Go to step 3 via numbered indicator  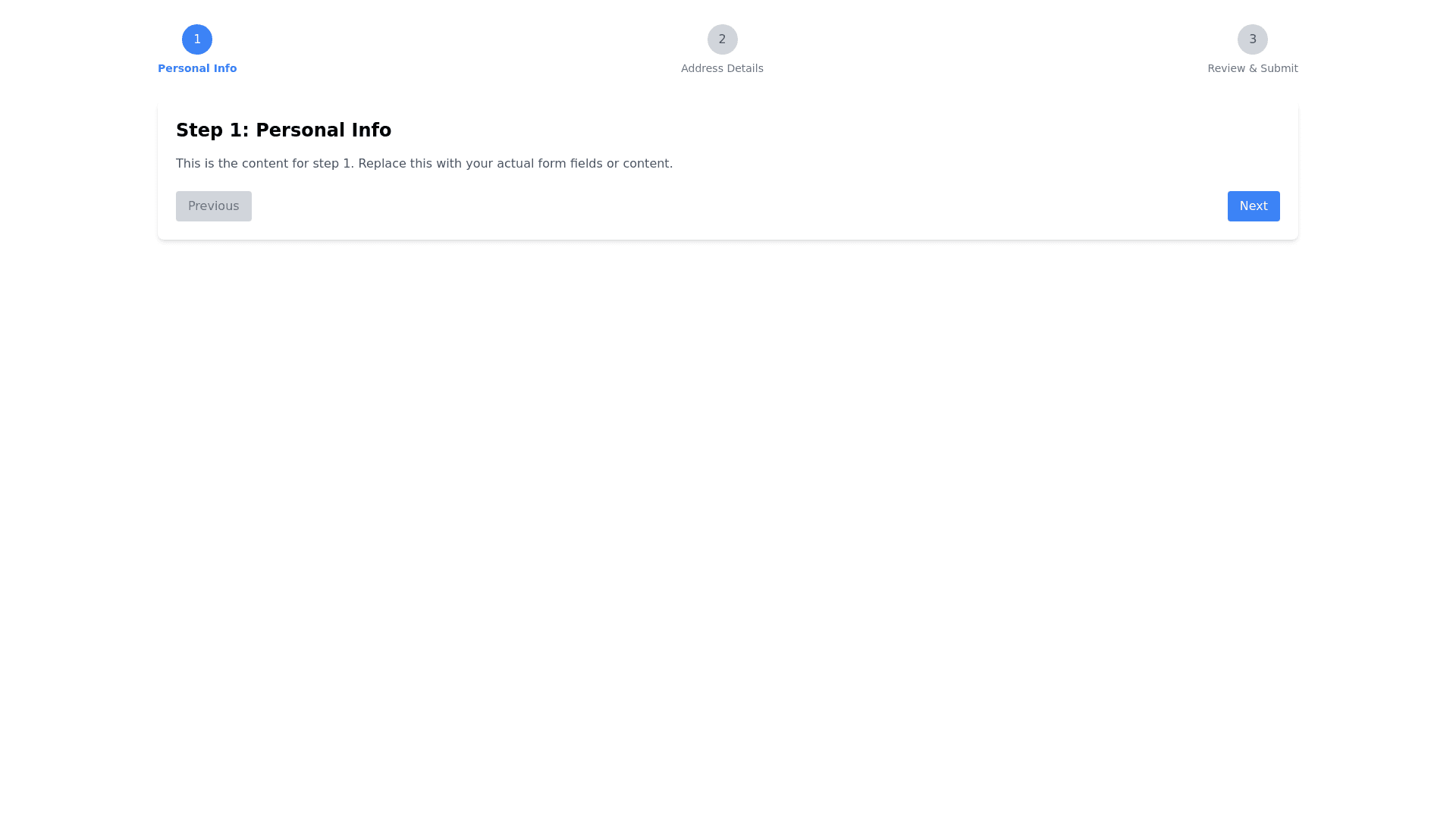point(1252,39)
